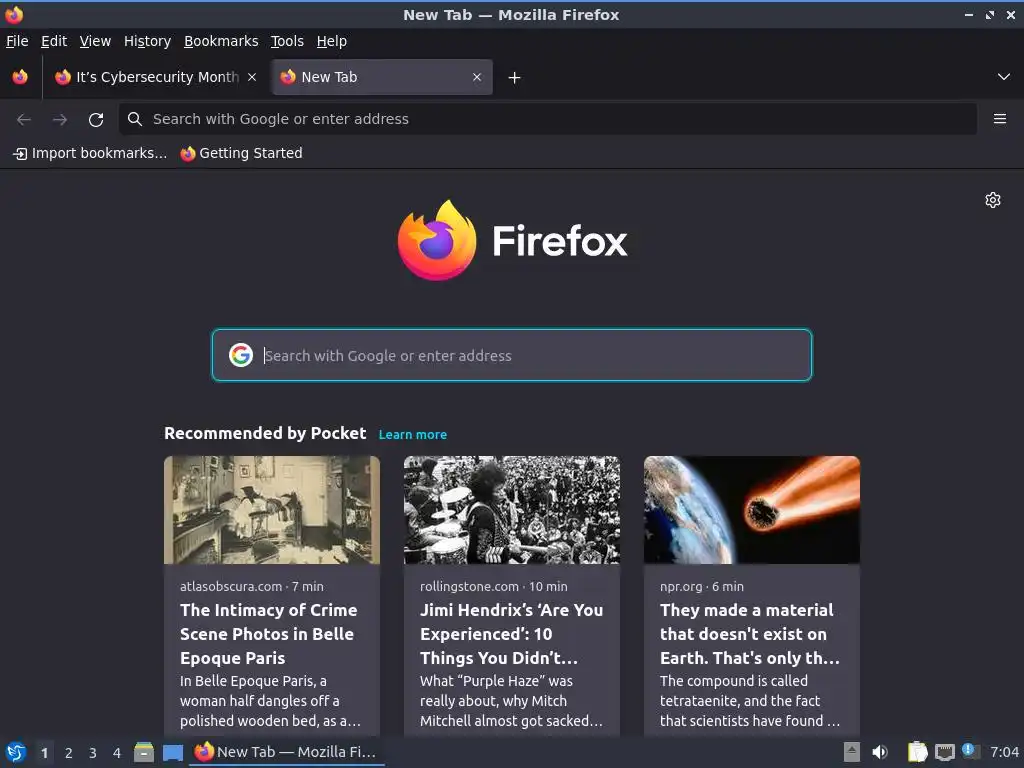Click Import bookmarks in bookmarks toolbar
1024x768 pixels.
tap(90, 153)
